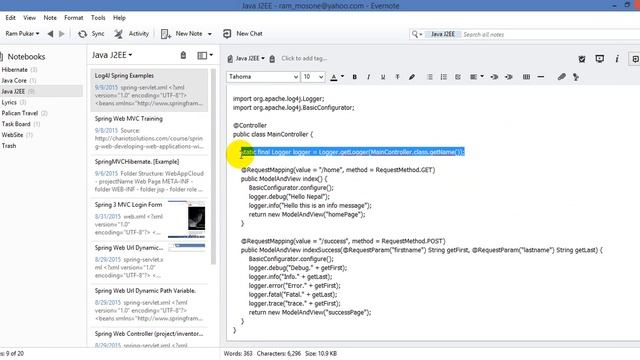The height and width of the screenshot is (360, 640).
Task: Attach a file with the paperclip icon
Action: pyautogui.click(x=562, y=76)
